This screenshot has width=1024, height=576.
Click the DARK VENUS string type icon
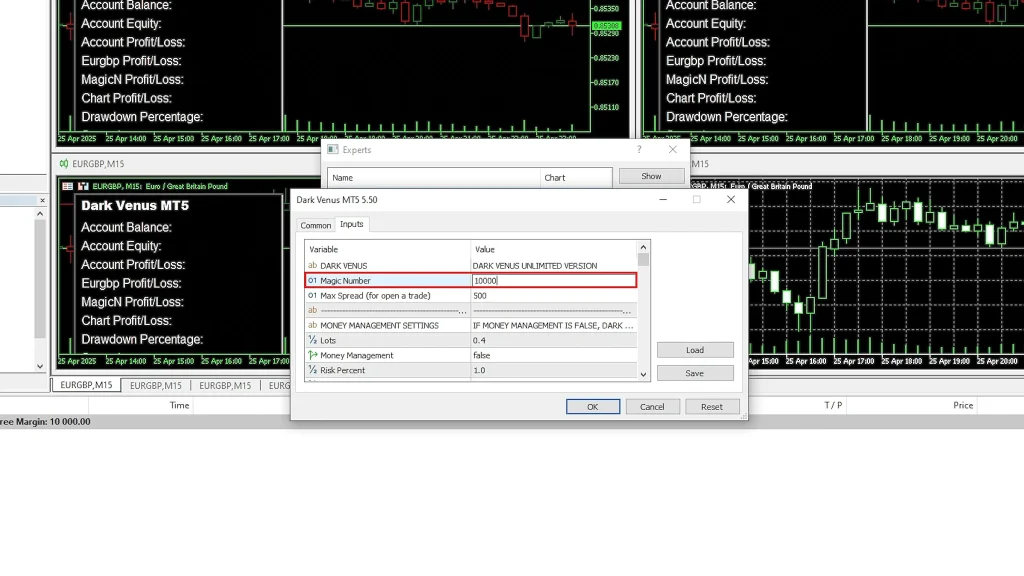[x=312, y=266]
